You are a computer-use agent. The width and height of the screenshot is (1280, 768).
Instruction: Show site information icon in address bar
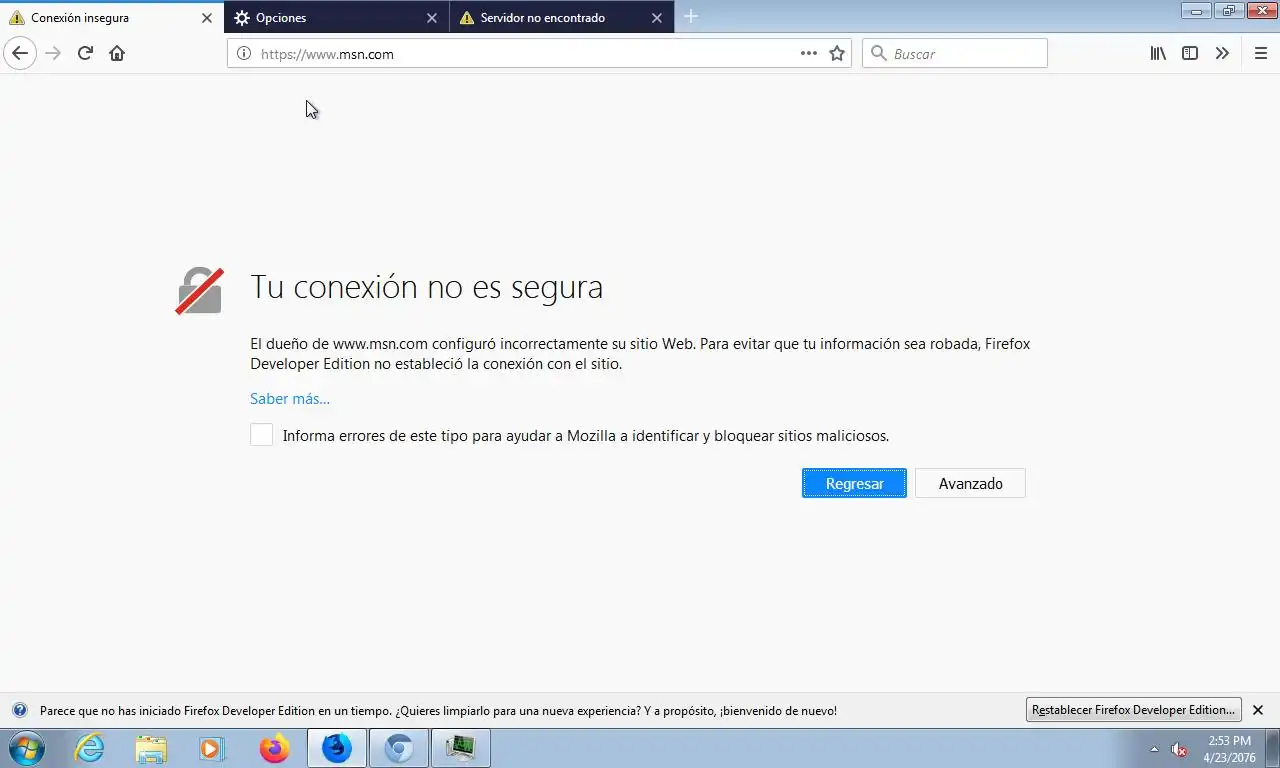(x=243, y=53)
